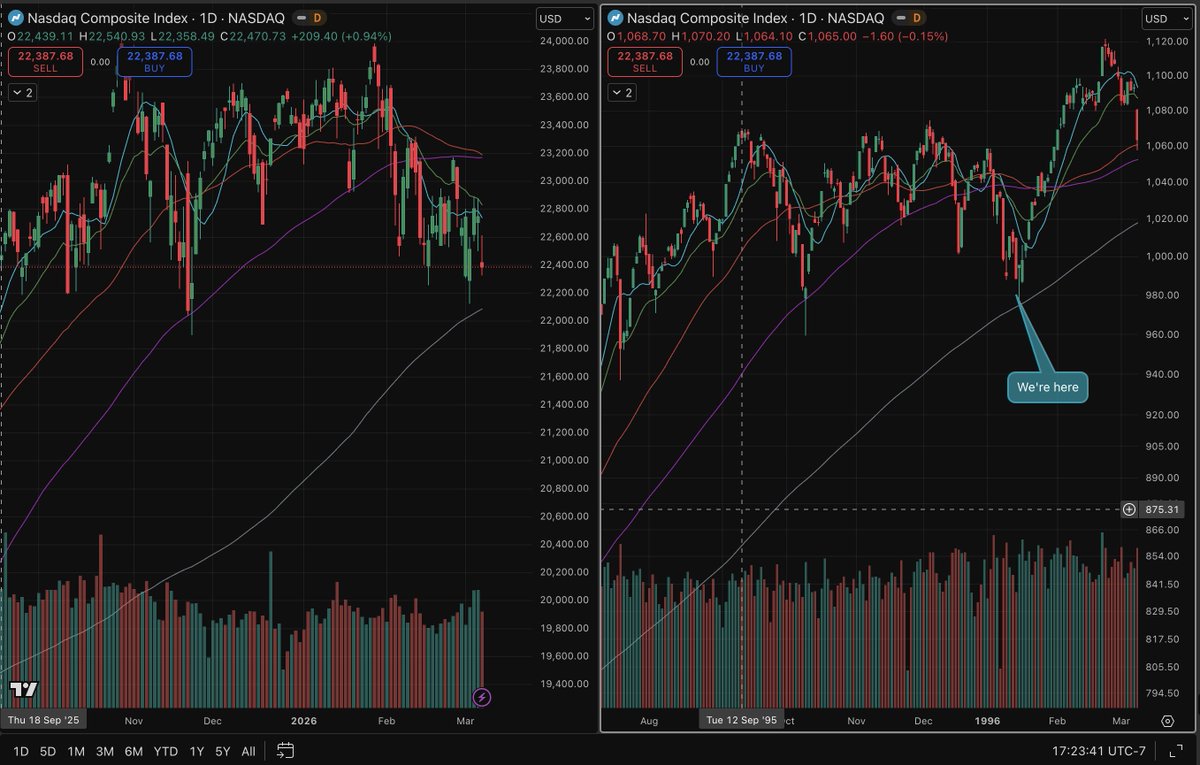Click the plus icon beside 875.31 price label
This screenshot has width=1200, height=765.
point(1129,509)
